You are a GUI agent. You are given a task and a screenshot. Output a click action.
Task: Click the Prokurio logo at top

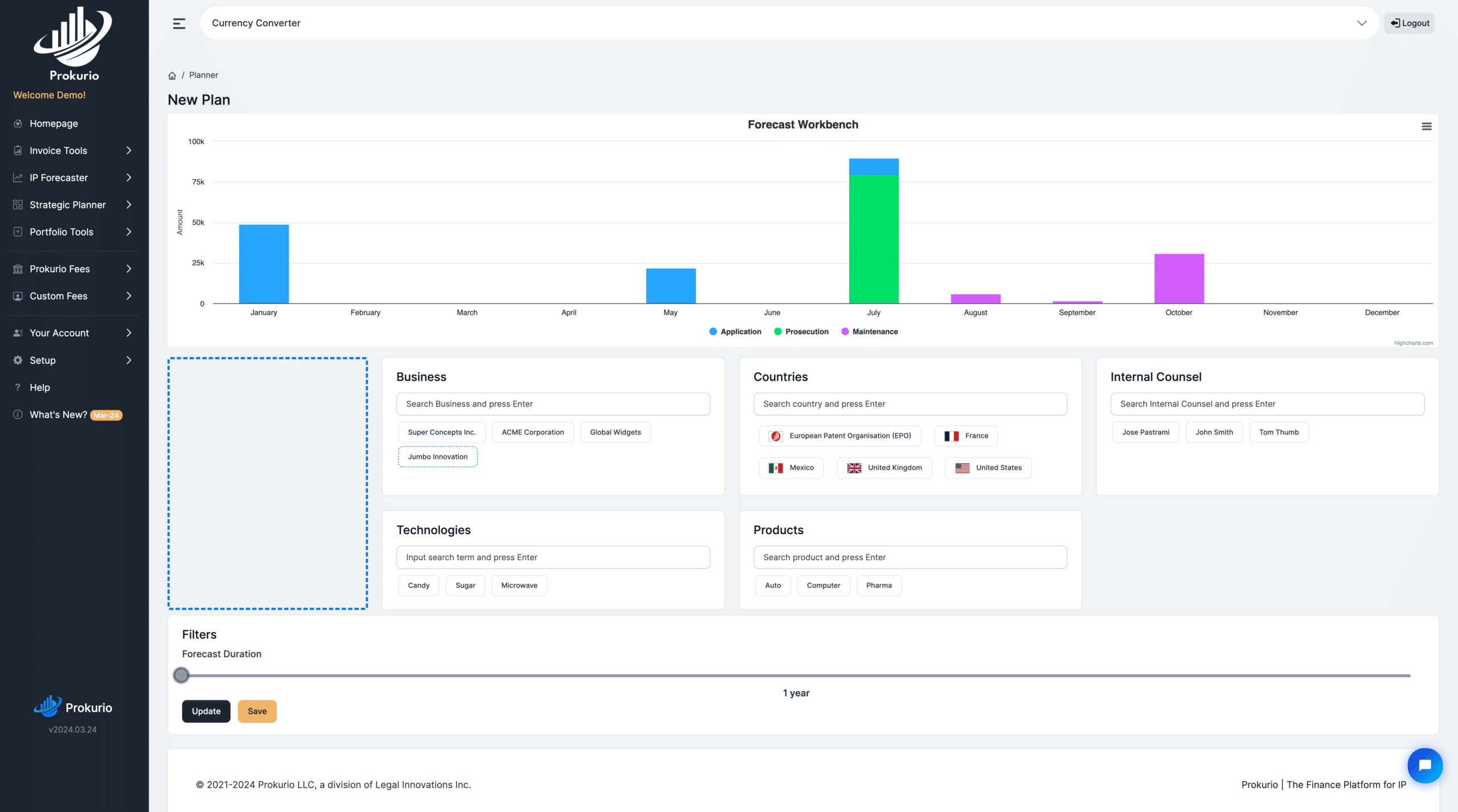(73, 44)
